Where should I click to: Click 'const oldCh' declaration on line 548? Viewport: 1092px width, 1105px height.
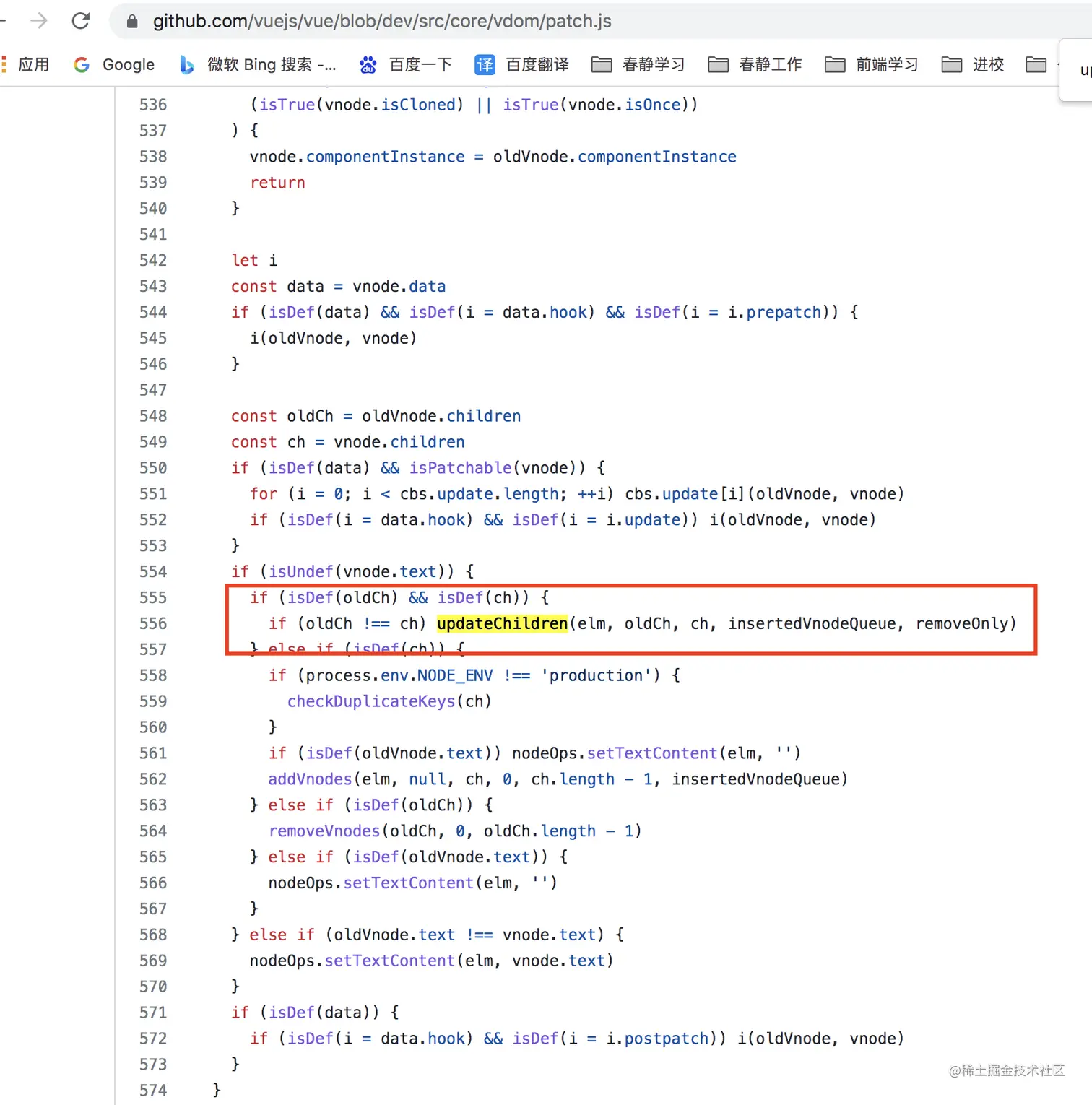(x=282, y=416)
